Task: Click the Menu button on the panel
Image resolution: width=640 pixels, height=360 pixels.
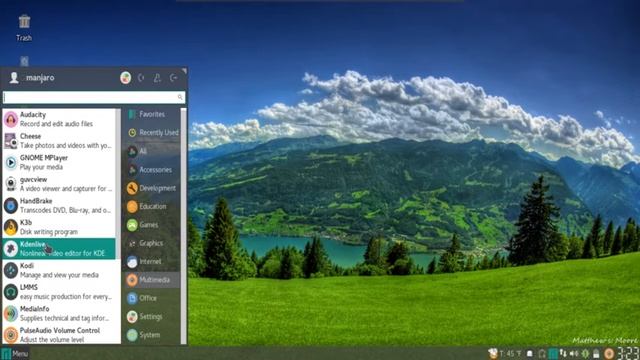Action: [15, 353]
